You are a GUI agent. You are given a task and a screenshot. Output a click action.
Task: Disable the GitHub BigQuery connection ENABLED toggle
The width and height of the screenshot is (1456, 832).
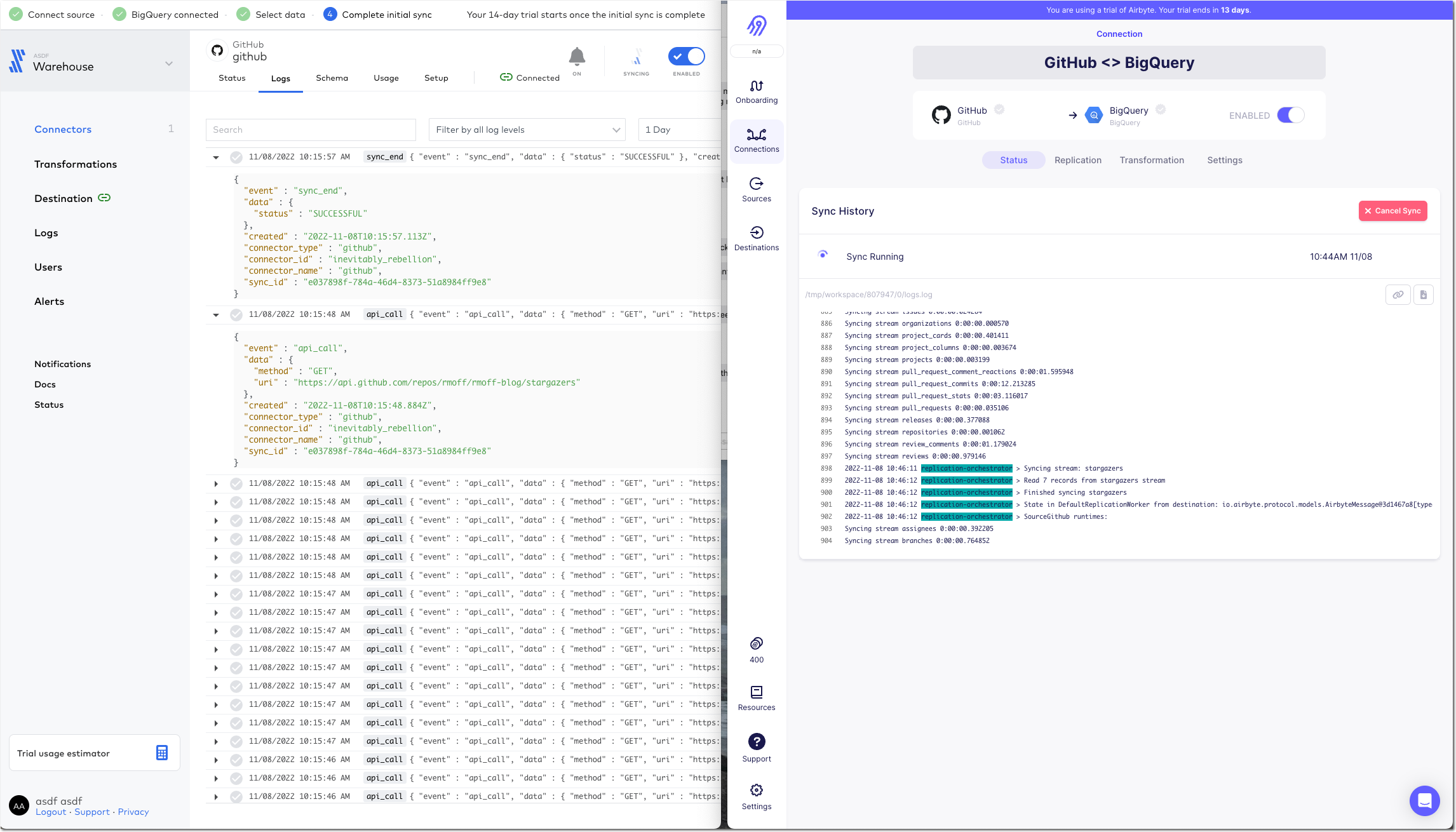point(1290,115)
